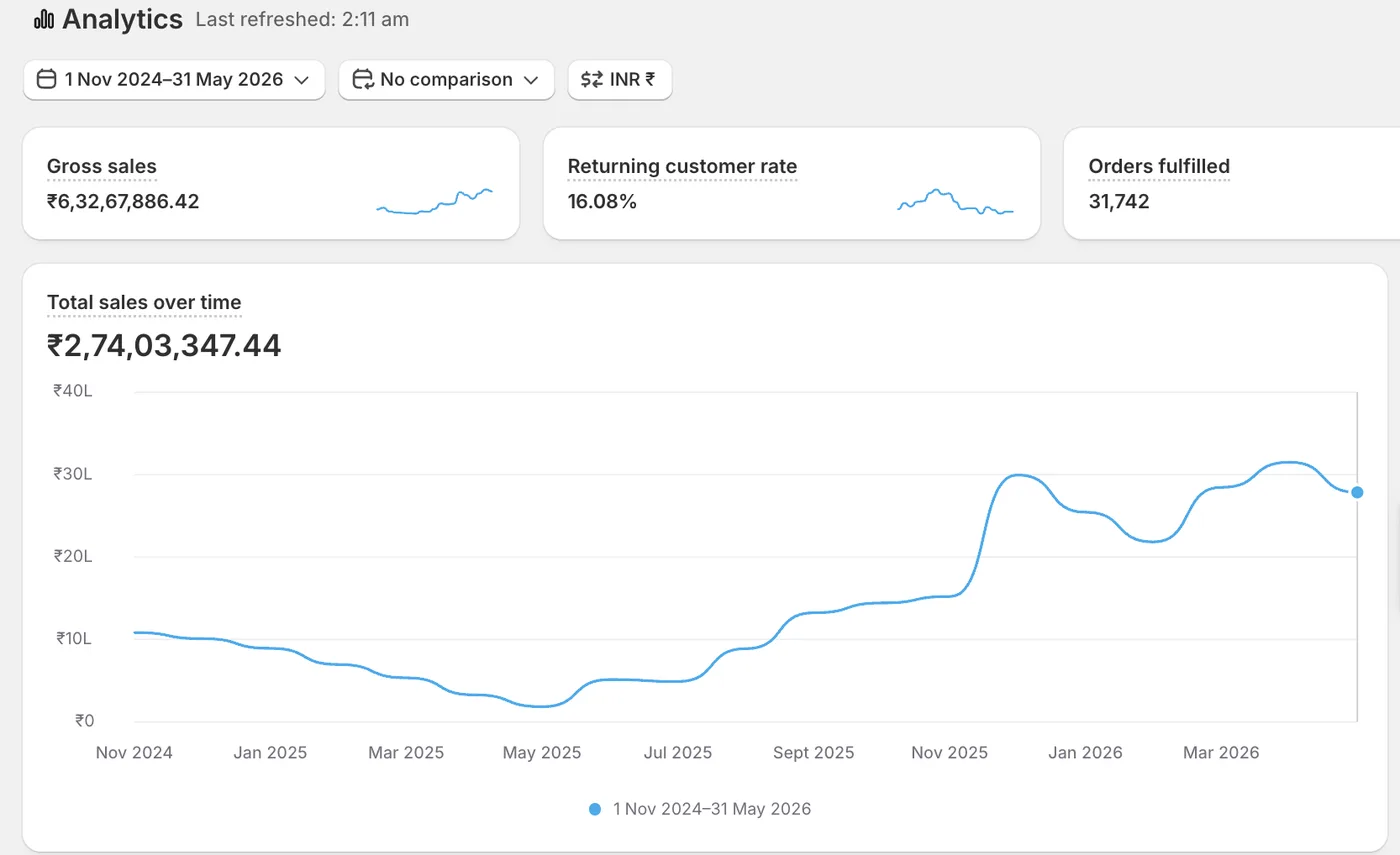
Task: Click the Sept 2025 x-axis label
Action: [814, 753]
